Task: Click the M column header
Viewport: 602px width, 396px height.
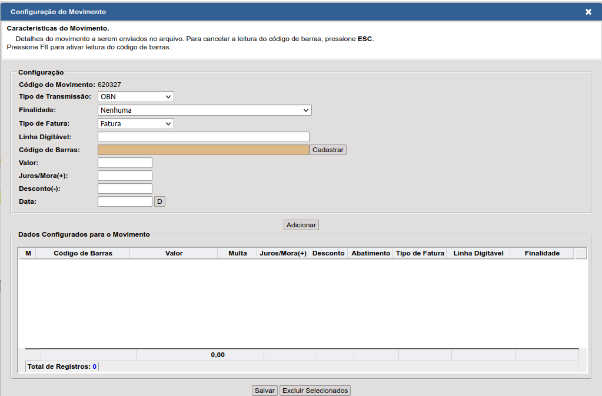Action: (x=28, y=253)
